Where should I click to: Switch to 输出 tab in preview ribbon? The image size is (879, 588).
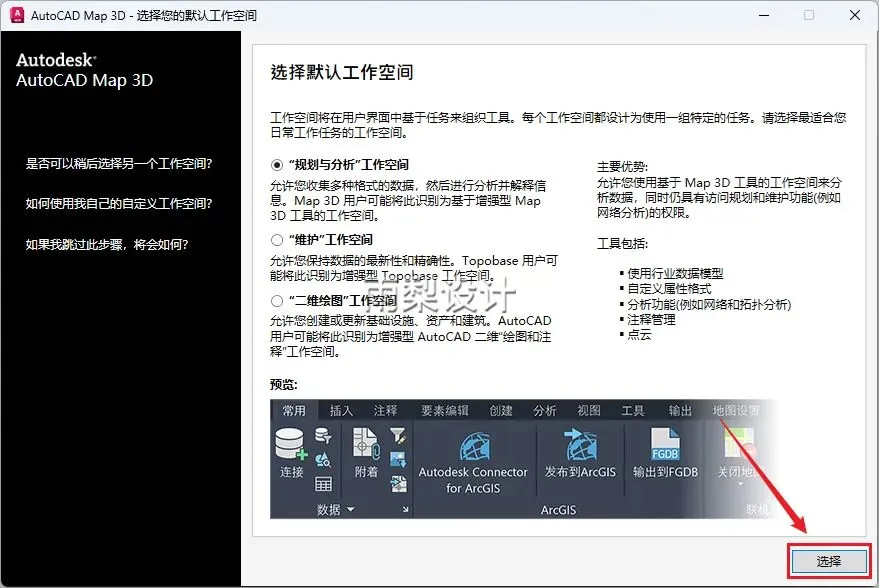pos(680,410)
